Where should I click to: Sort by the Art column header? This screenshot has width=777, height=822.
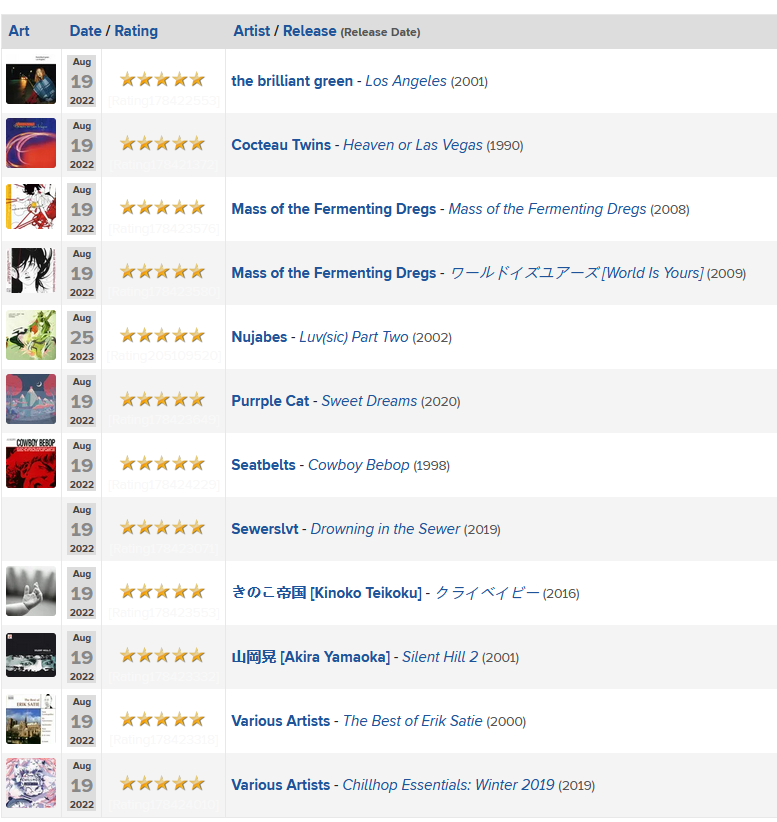coord(19,31)
